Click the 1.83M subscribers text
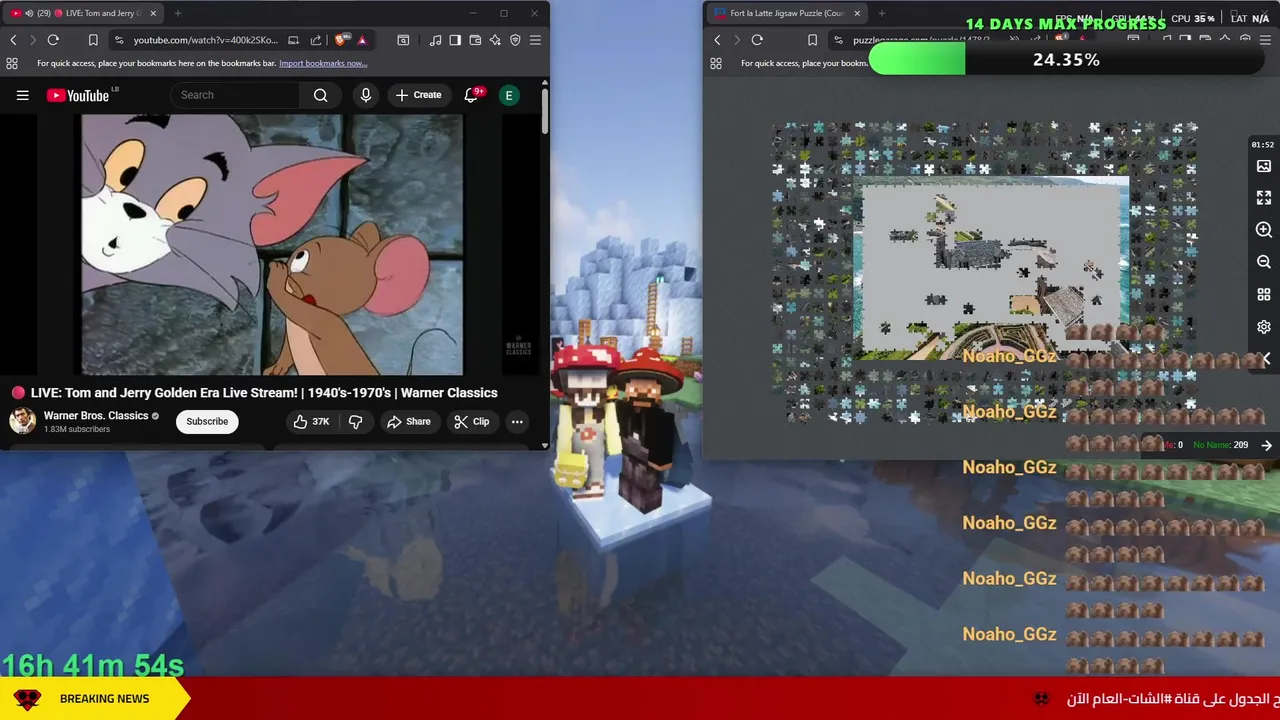 coord(77,429)
